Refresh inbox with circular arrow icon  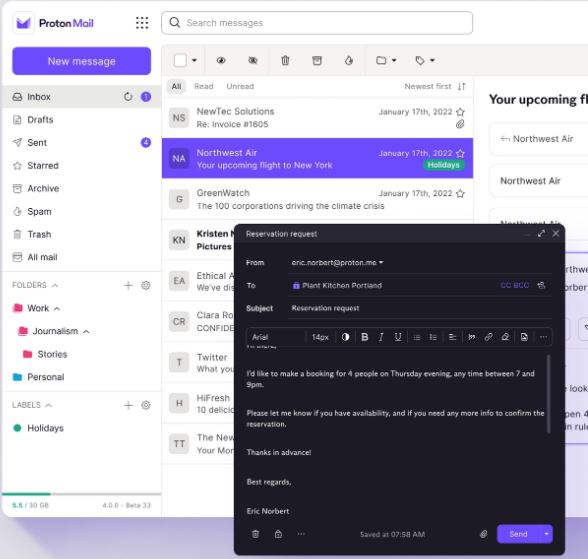coord(128,97)
